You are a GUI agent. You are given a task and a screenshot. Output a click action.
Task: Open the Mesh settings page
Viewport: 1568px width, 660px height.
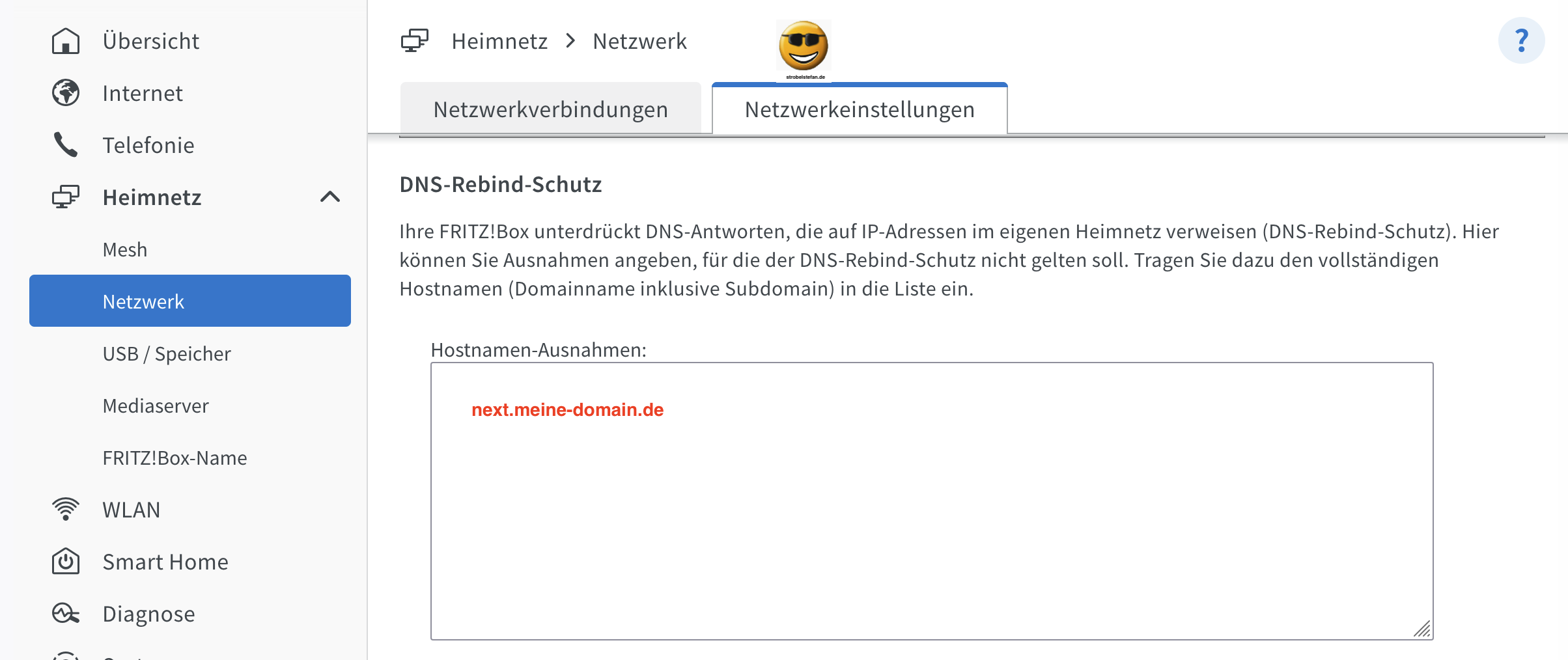coord(124,249)
